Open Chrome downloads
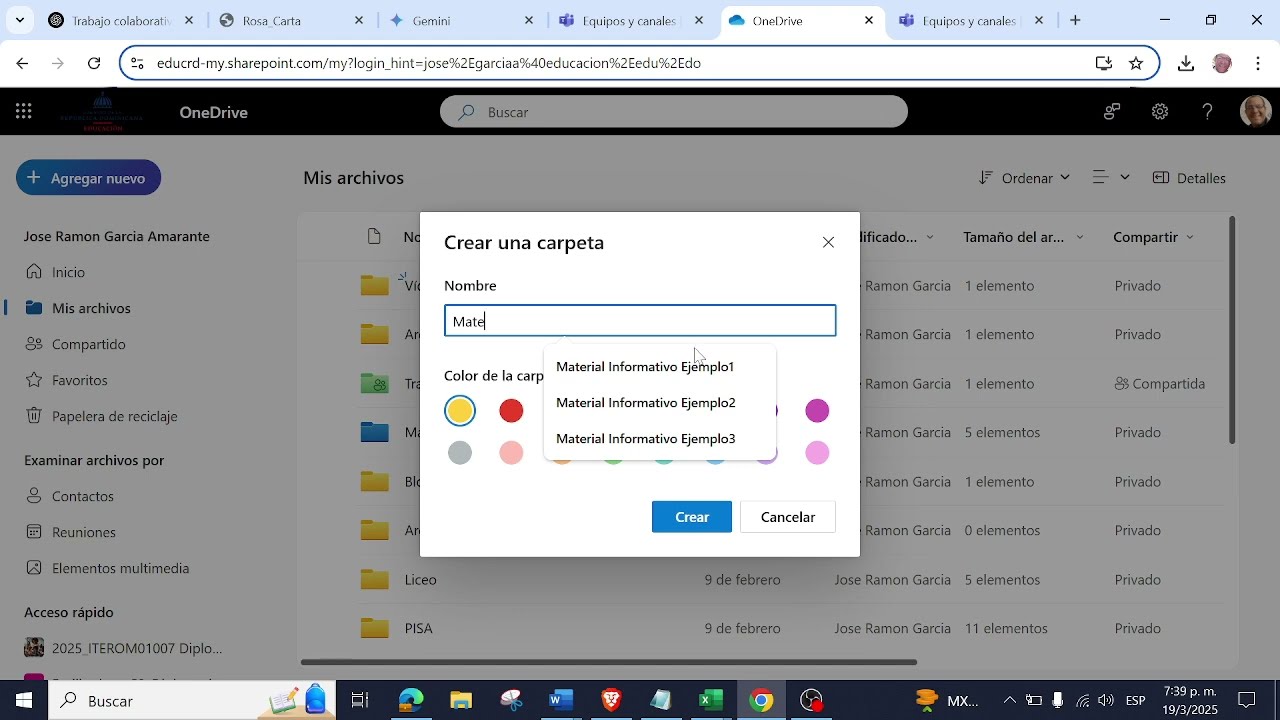Viewport: 1280px width, 720px height. 1186,63
